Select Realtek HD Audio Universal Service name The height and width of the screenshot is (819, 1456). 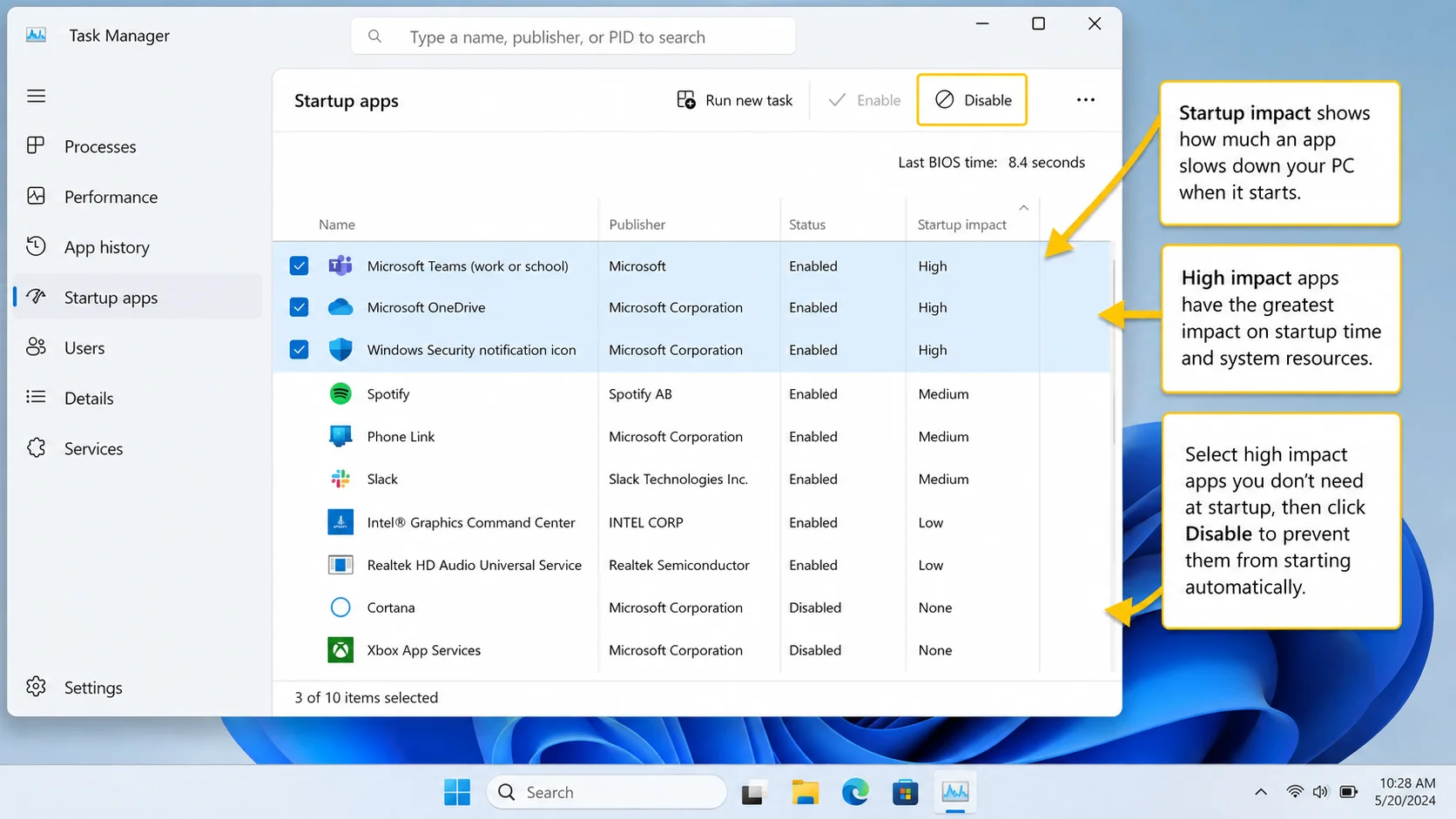[475, 565]
